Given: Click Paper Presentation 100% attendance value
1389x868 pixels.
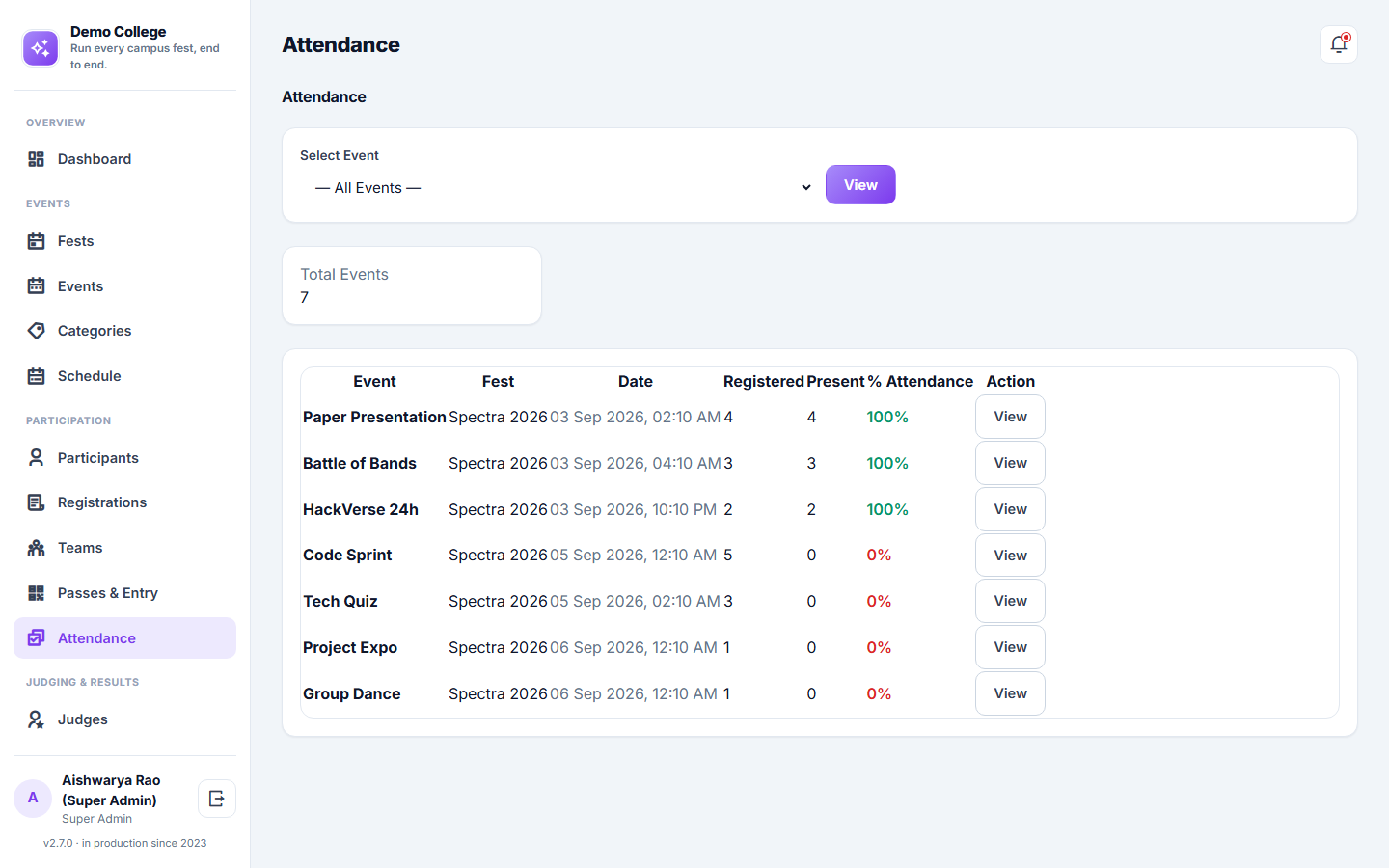Looking at the screenshot, I should pos(887,418).
